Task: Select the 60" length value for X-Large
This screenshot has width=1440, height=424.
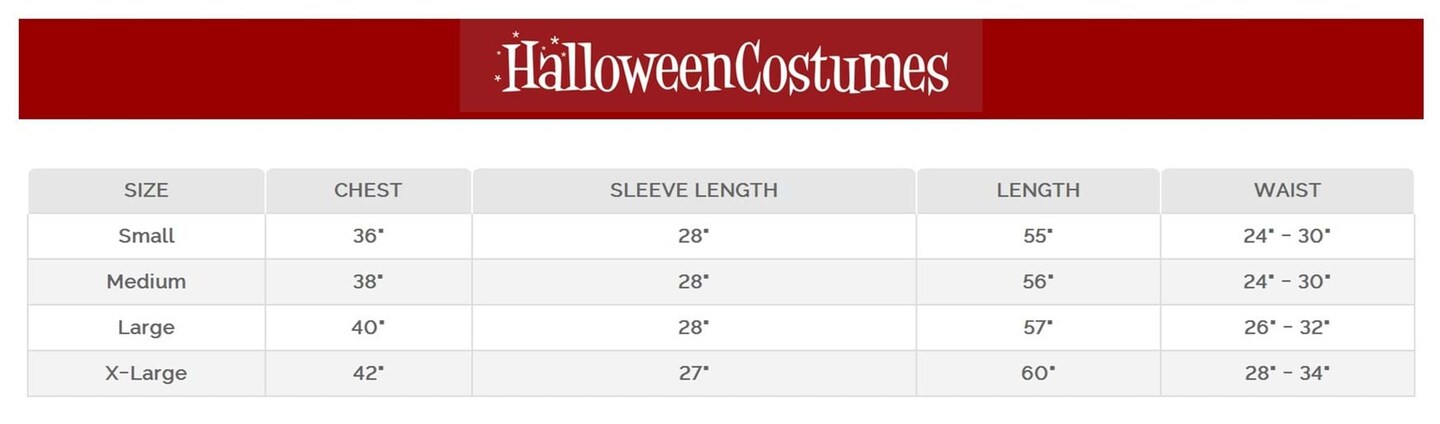Action: point(1038,374)
